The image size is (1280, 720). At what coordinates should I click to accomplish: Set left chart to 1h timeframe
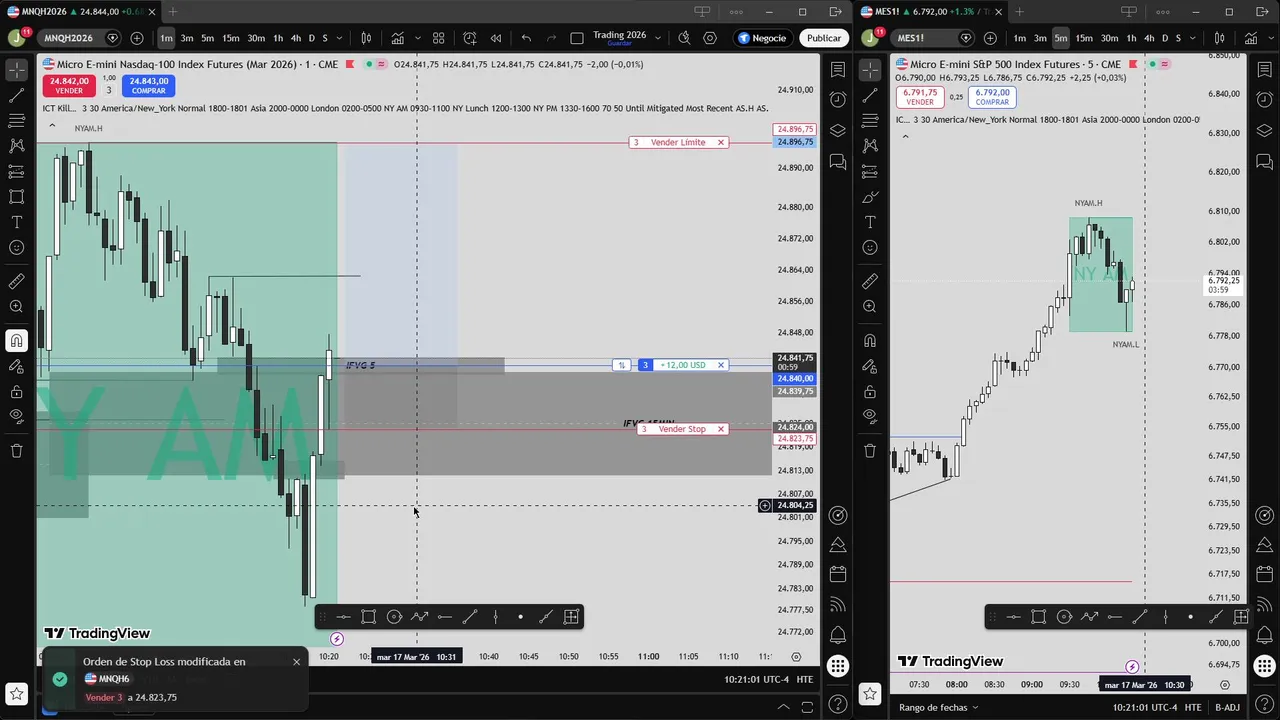click(x=278, y=38)
